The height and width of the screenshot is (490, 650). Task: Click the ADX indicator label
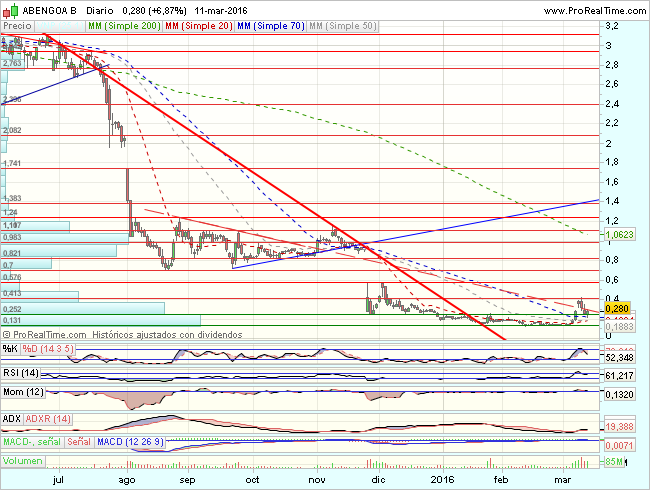click(x=12, y=419)
